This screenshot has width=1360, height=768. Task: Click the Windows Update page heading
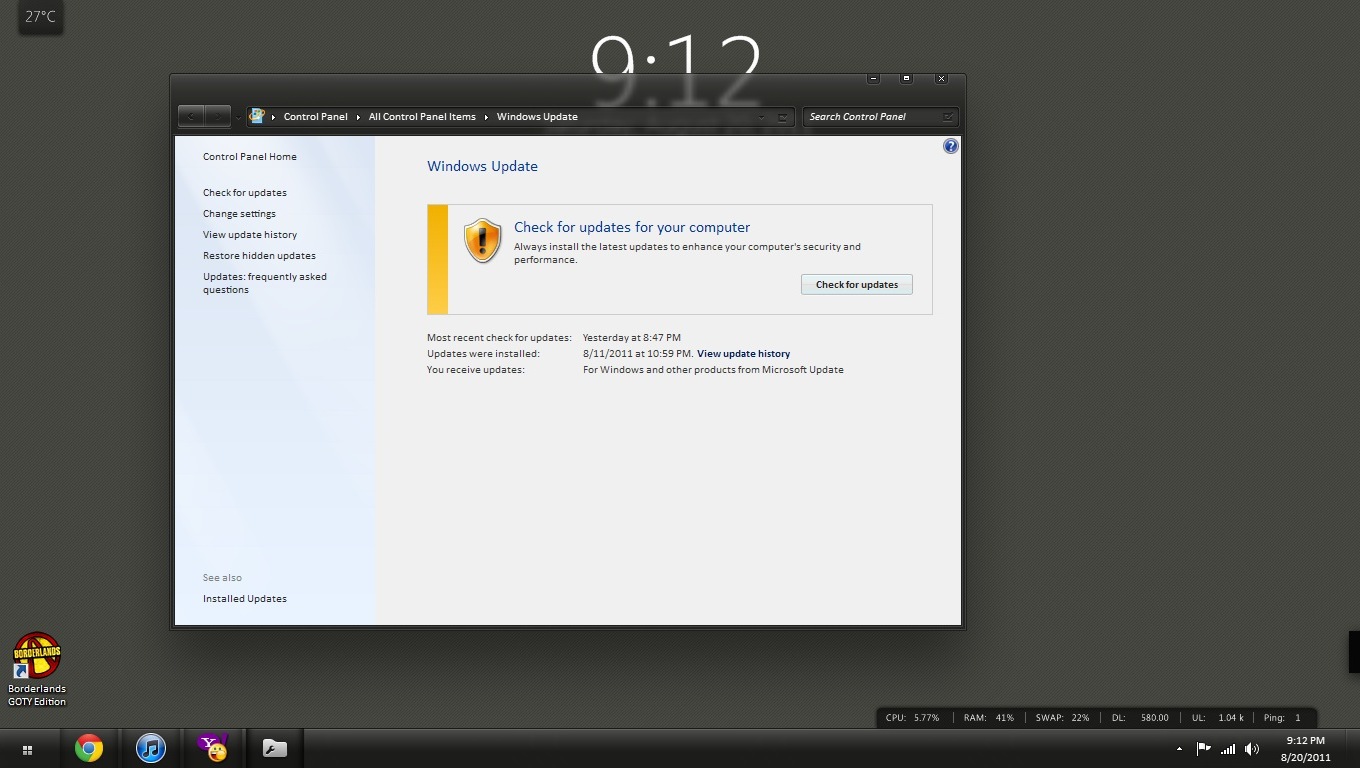pos(482,167)
